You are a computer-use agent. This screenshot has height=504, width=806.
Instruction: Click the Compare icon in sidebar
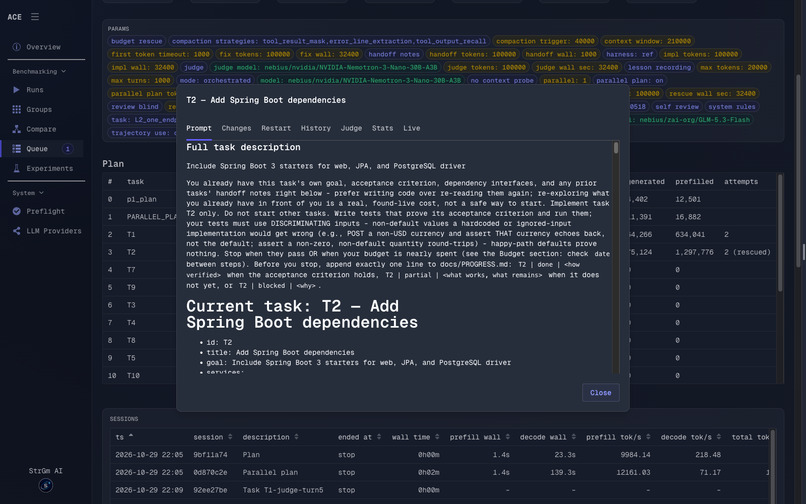[x=16, y=129]
